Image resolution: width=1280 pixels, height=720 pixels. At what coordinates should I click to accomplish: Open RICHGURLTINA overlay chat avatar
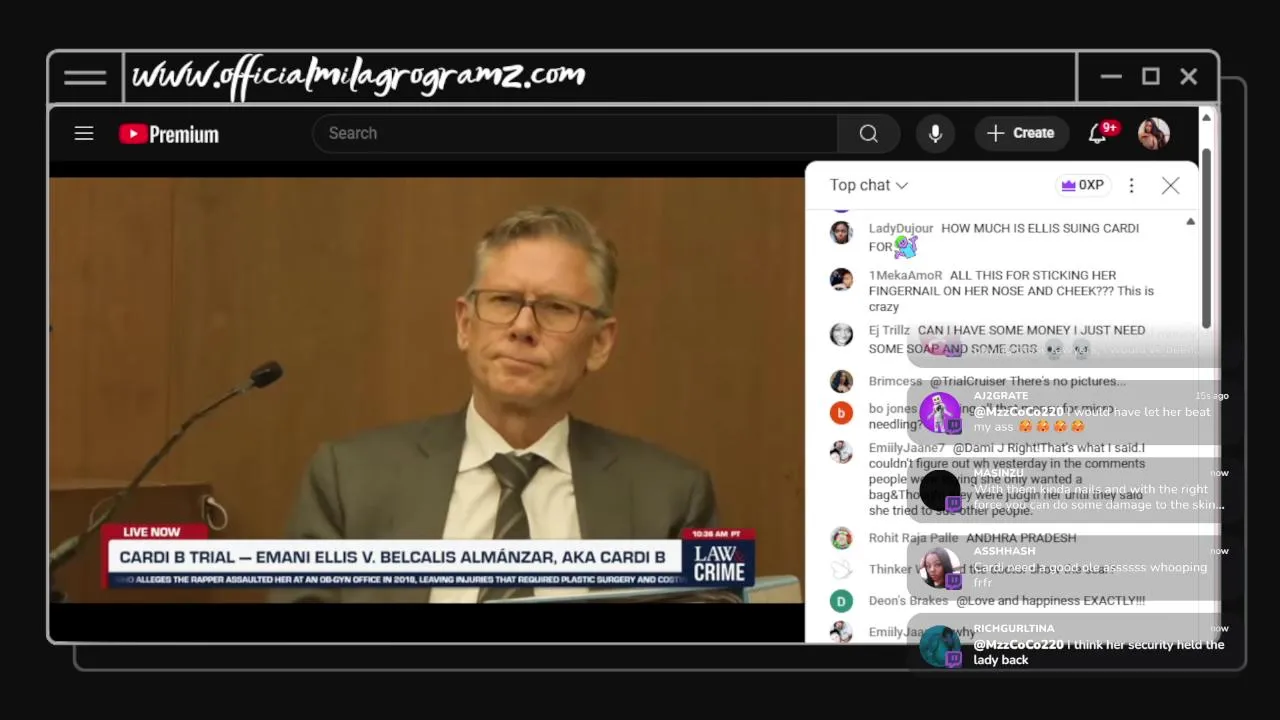(940, 646)
